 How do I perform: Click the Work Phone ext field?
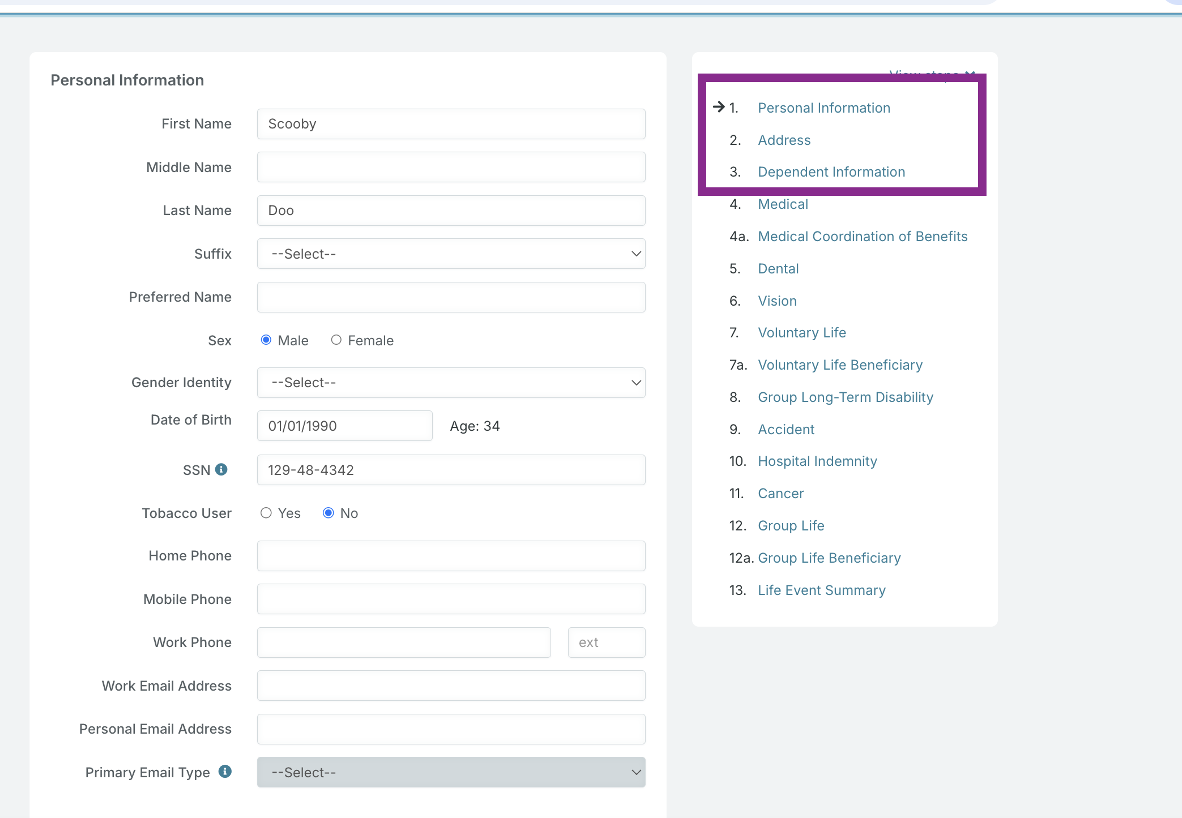pyautogui.click(x=606, y=643)
